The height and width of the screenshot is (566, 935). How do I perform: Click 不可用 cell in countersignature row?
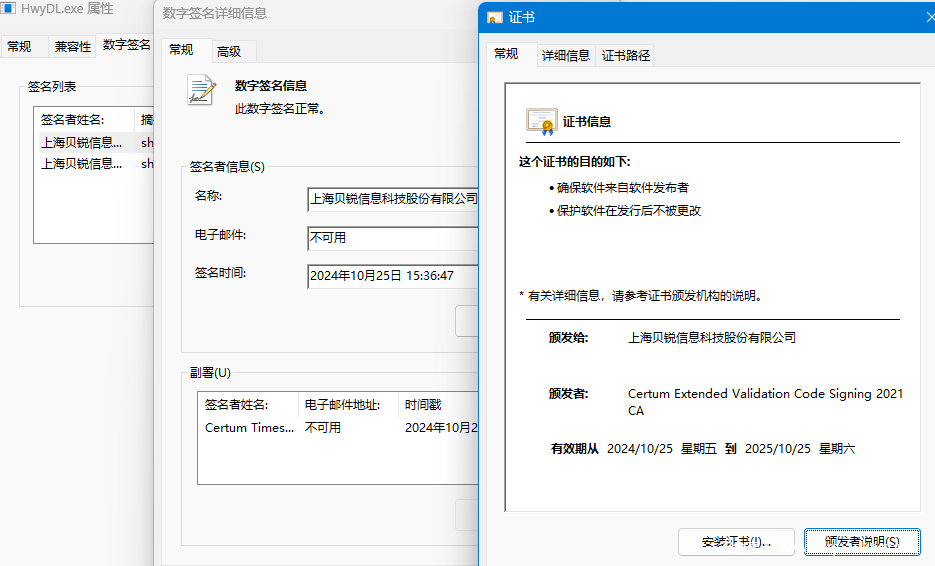click(323, 428)
